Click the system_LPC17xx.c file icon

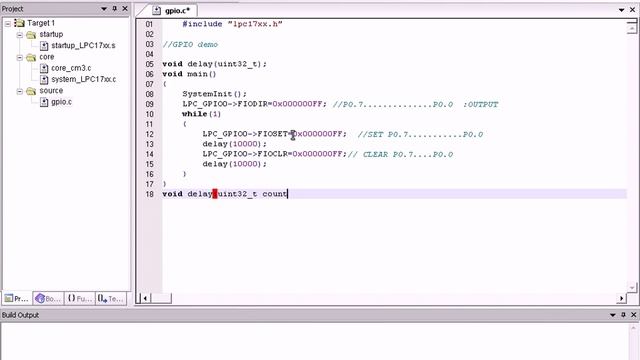point(44,79)
